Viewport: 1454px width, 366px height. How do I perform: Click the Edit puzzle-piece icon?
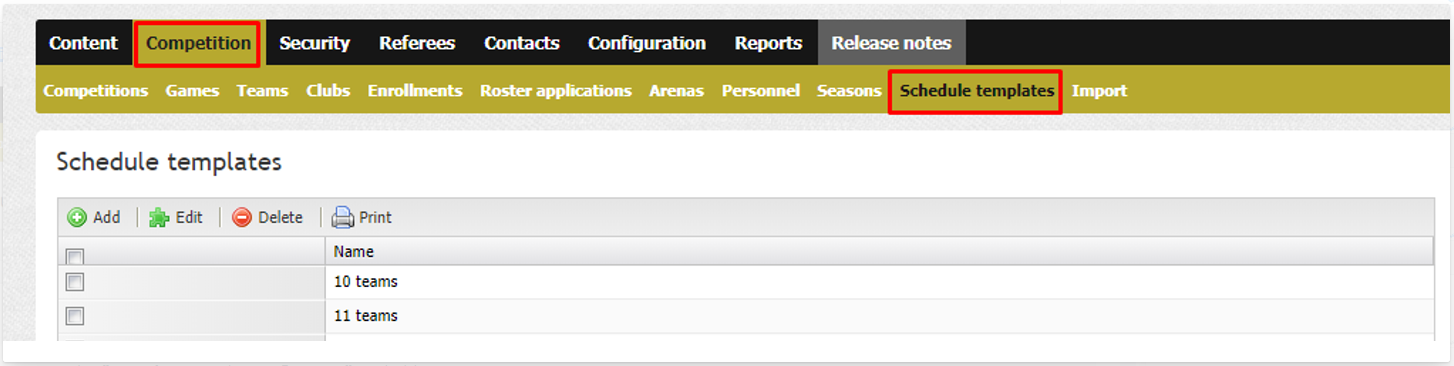(x=159, y=217)
